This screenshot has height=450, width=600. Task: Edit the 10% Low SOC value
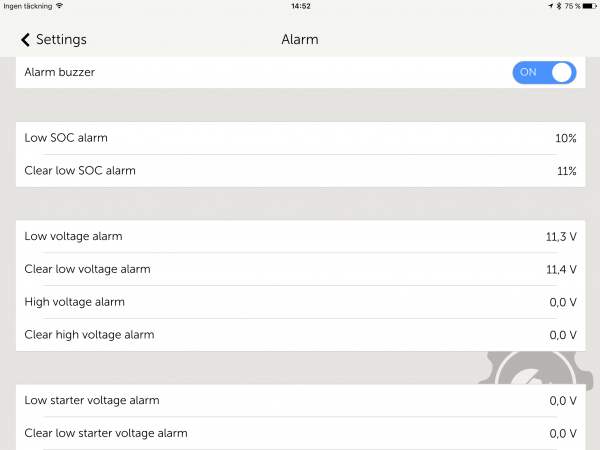click(566, 138)
